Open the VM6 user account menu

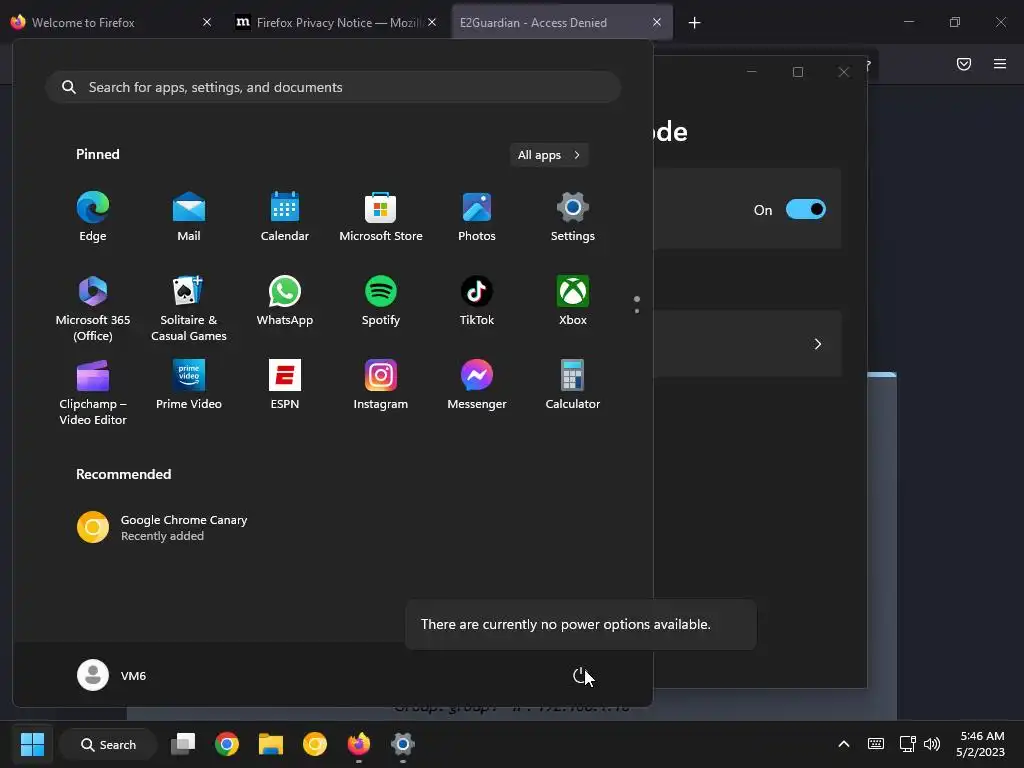(112, 675)
